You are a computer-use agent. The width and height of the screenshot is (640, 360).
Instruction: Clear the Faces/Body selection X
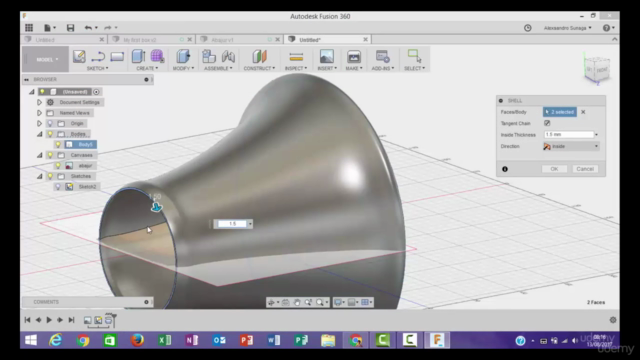tap(583, 112)
